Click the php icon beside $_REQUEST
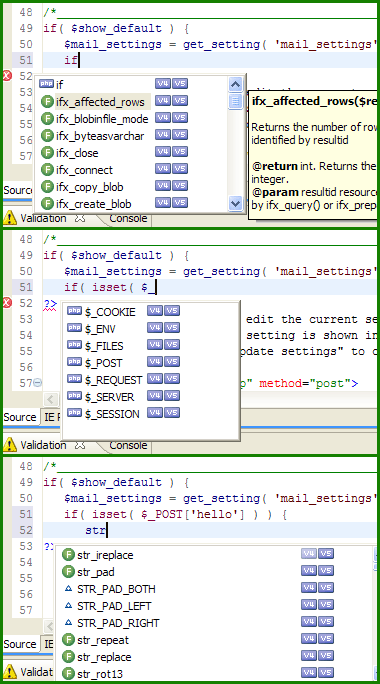The height and width of the screenshot is (684, 380). click(75, 379)
